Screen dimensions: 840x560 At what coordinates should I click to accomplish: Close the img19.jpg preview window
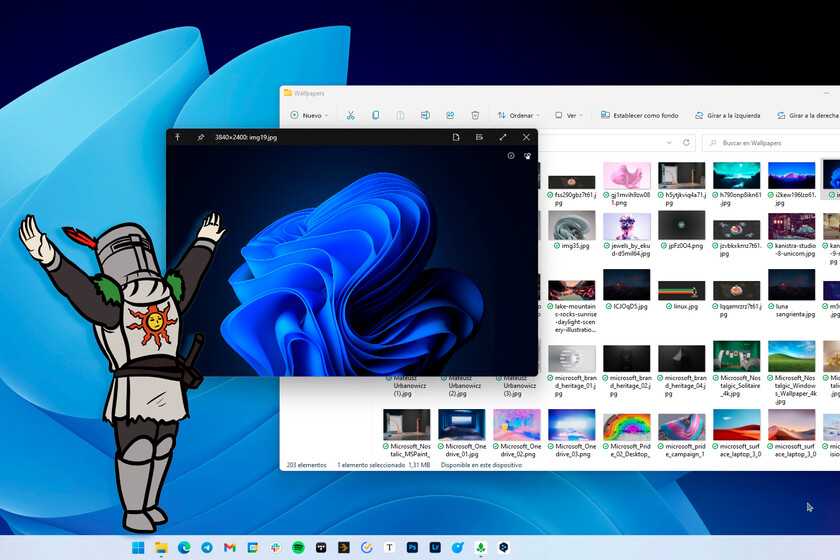coord(526,137)
